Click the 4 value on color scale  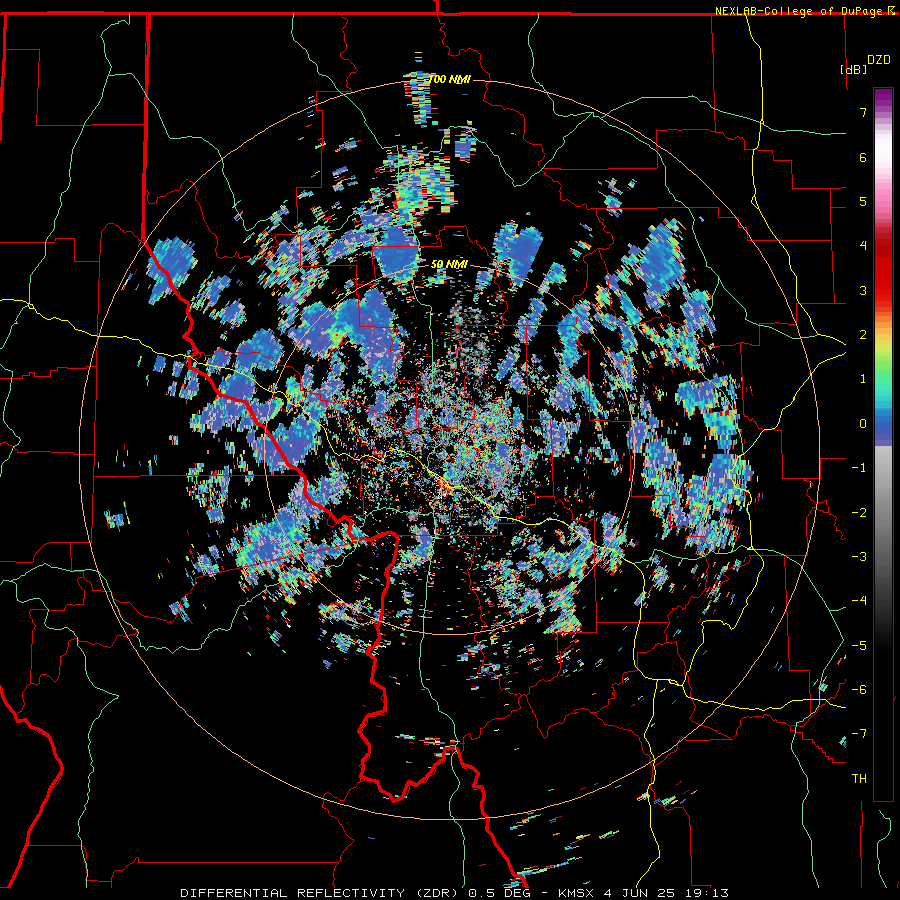pos(863,246)
